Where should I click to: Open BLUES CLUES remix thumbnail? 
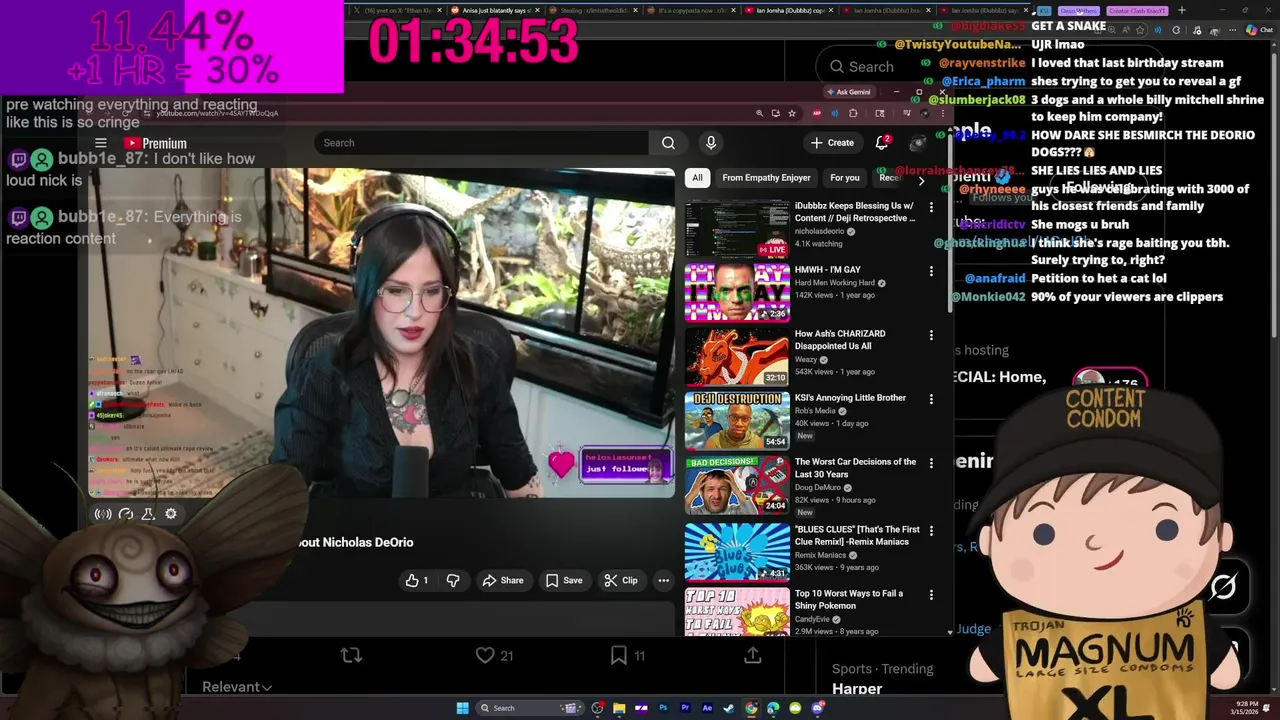[x=737, y=552]
